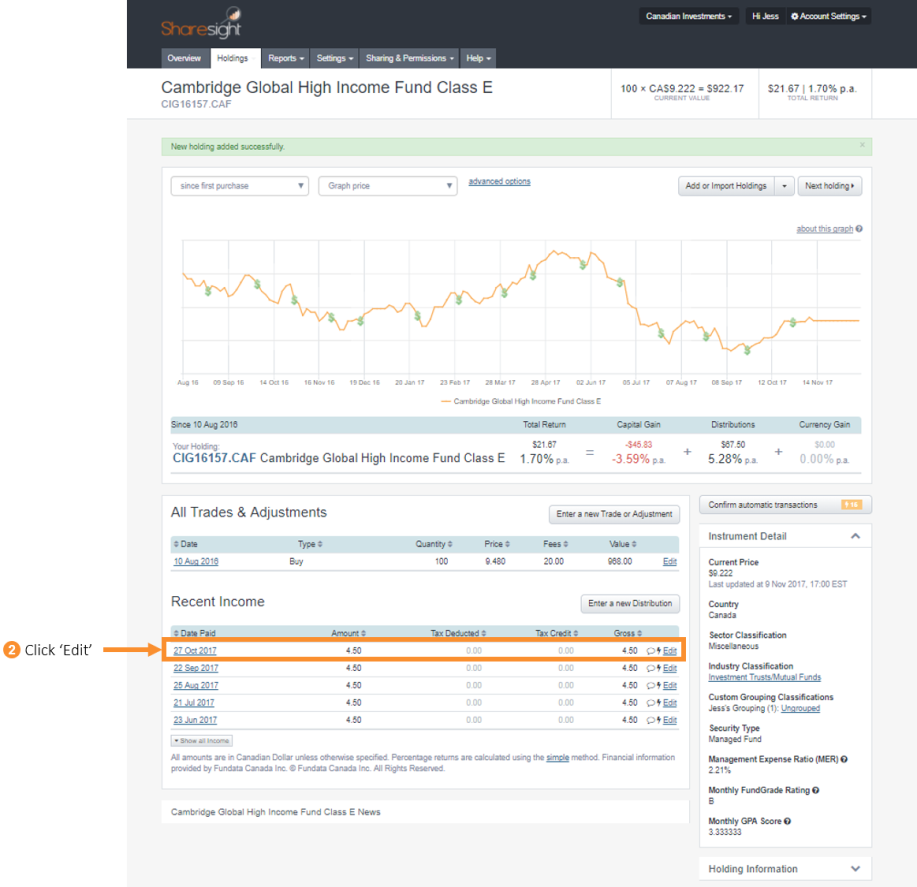Click help icon beside Monthly GPA Score

[788, 821]
